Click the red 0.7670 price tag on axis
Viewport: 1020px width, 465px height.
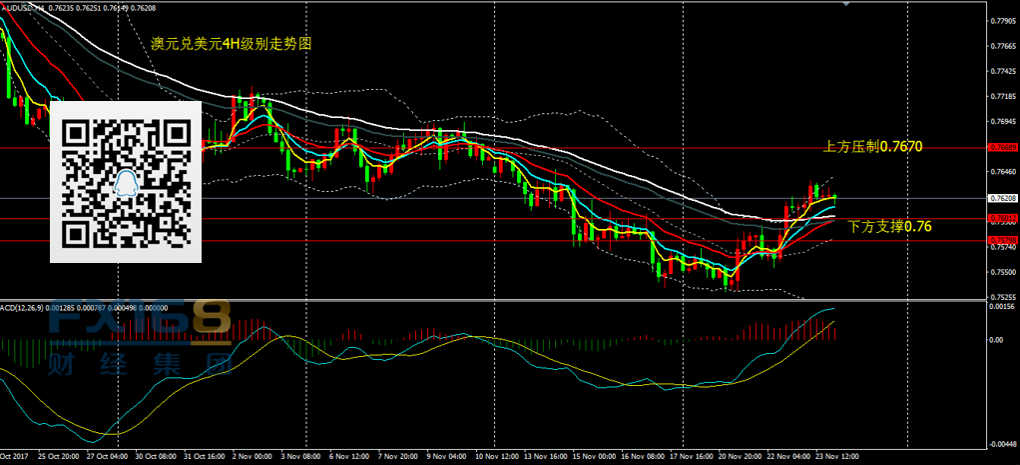coord(1002,147)
